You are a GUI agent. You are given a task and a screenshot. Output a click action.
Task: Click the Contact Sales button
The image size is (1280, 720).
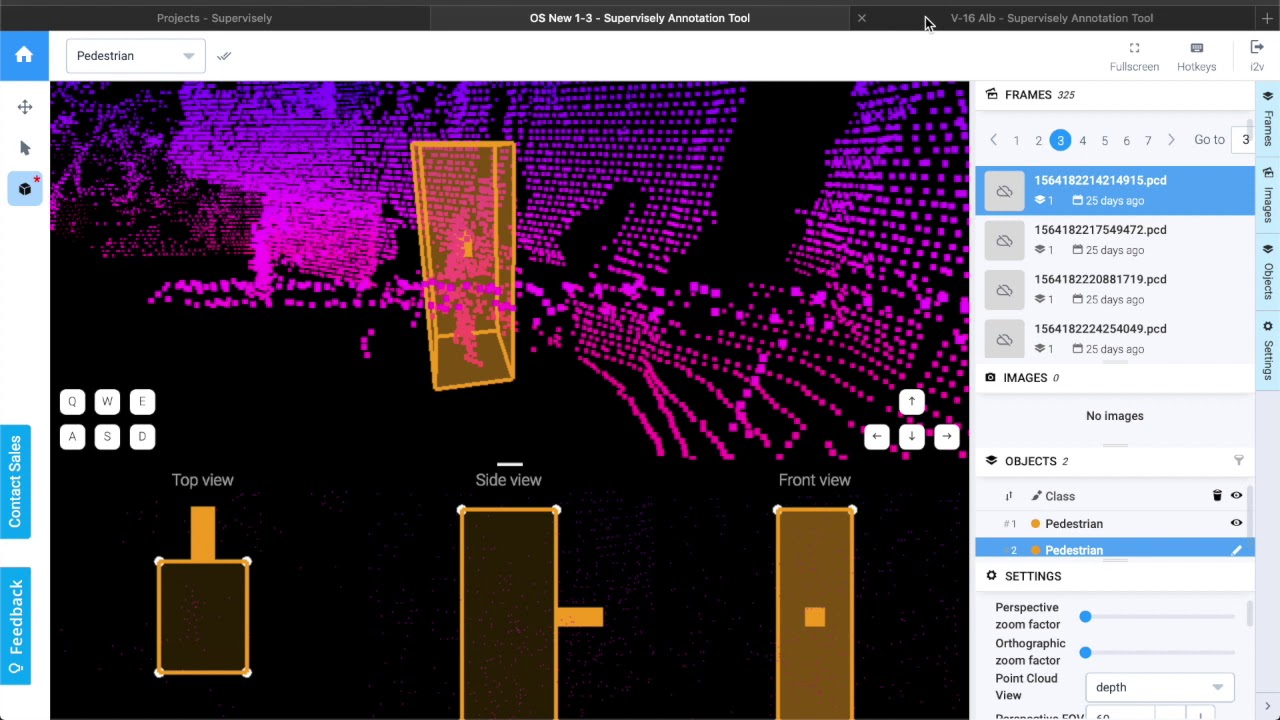(15, 481)
